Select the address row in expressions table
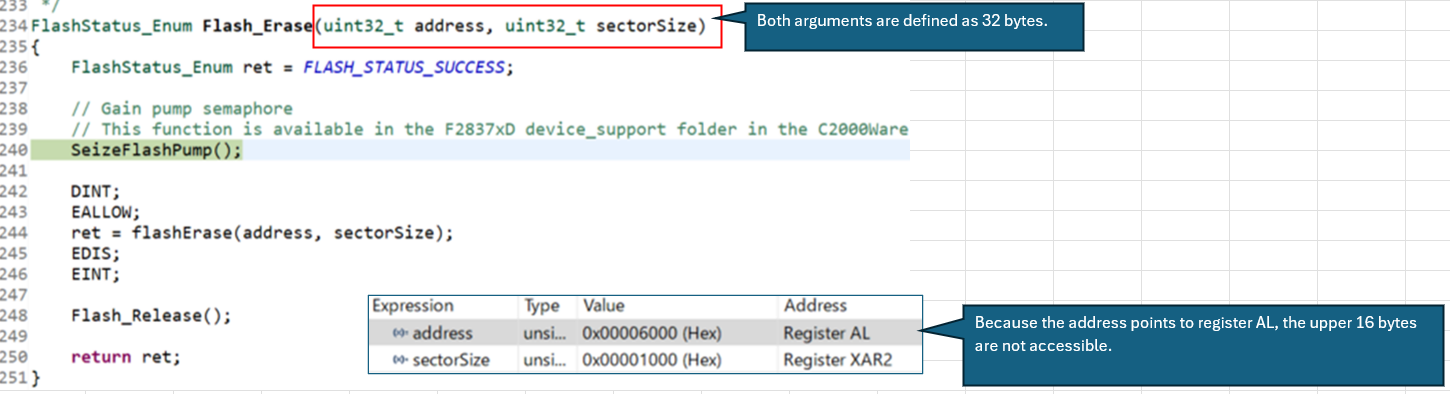 [645, 333]
